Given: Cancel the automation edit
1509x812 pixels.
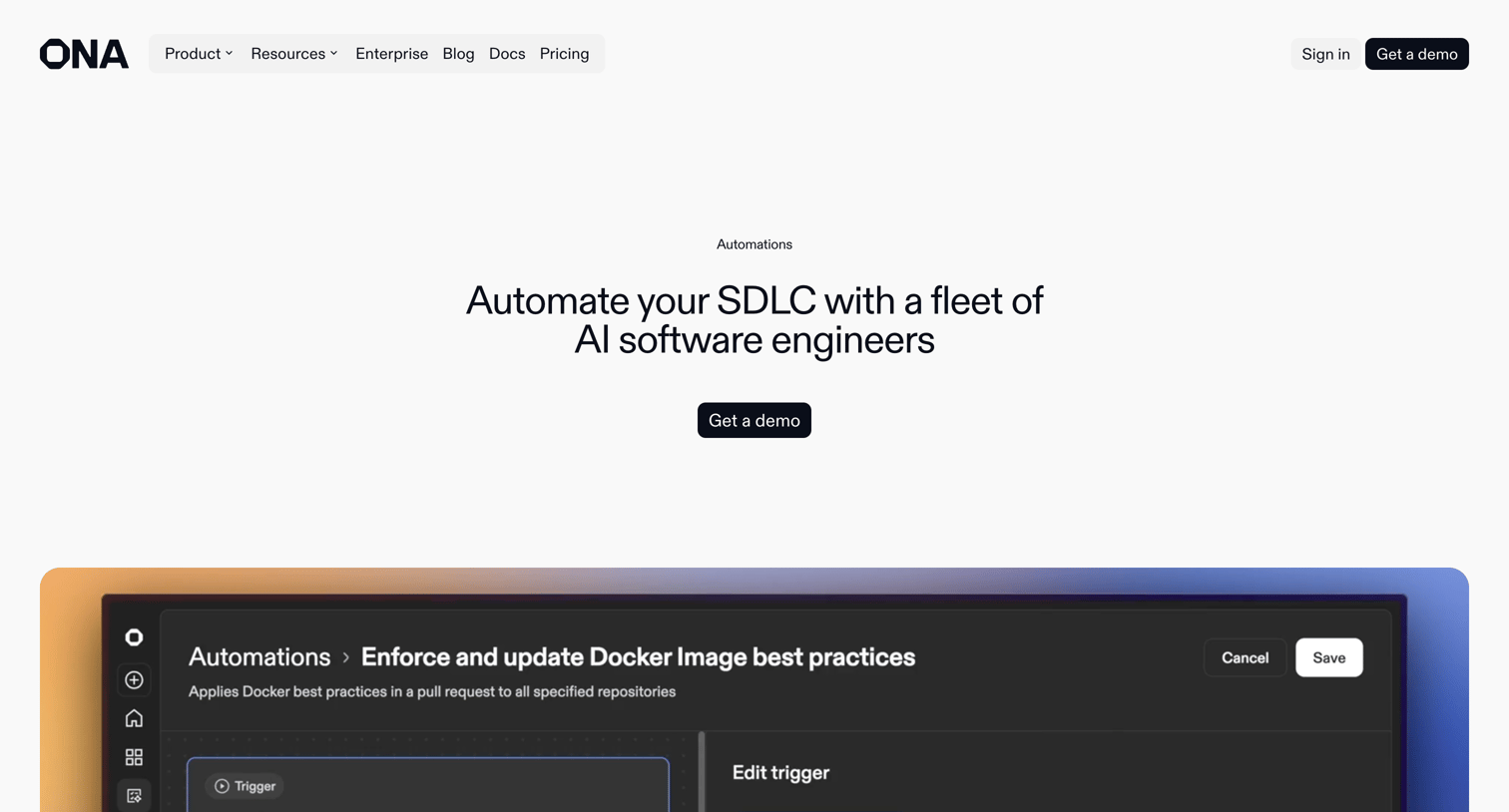Looking at the screenshot, I should click(x=1245, y=657).
